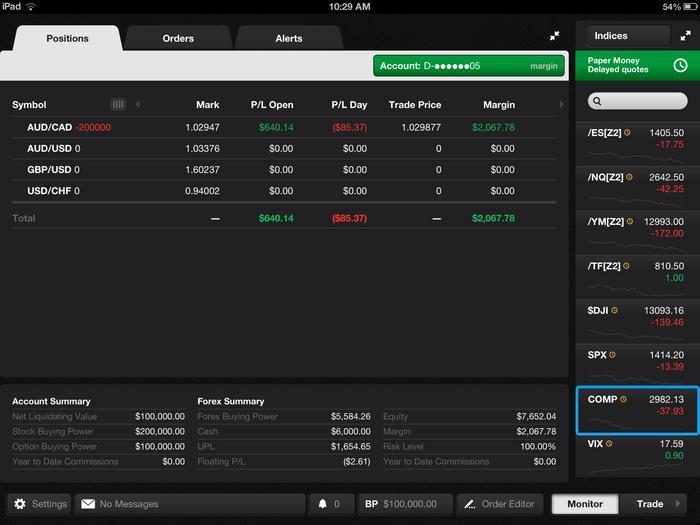Open the Indices watchlist dropdown
Image resolution: width=700 pixels, height=525 pixels.
pos(628,36)
